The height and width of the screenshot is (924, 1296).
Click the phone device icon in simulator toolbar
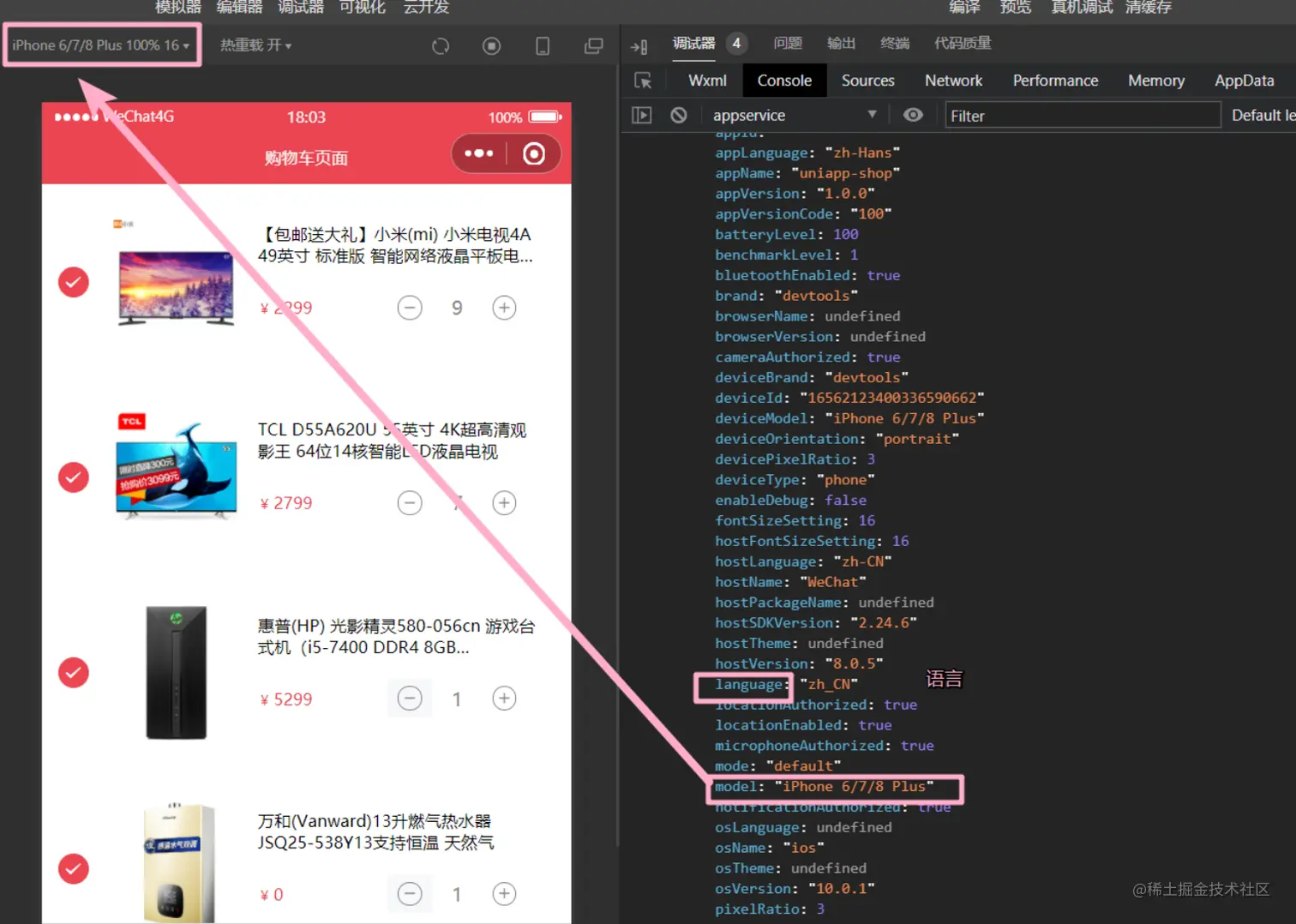(x=543, y=45)
